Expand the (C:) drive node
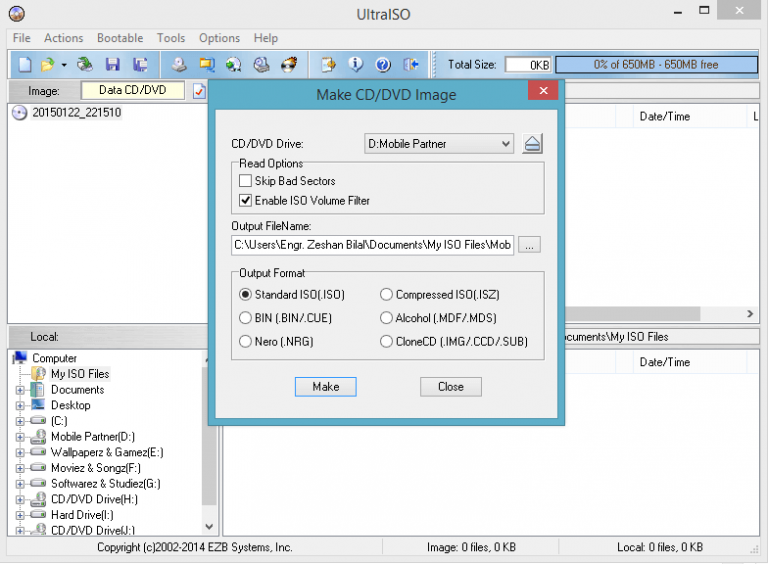768x564 pixels. pos(20,421)
